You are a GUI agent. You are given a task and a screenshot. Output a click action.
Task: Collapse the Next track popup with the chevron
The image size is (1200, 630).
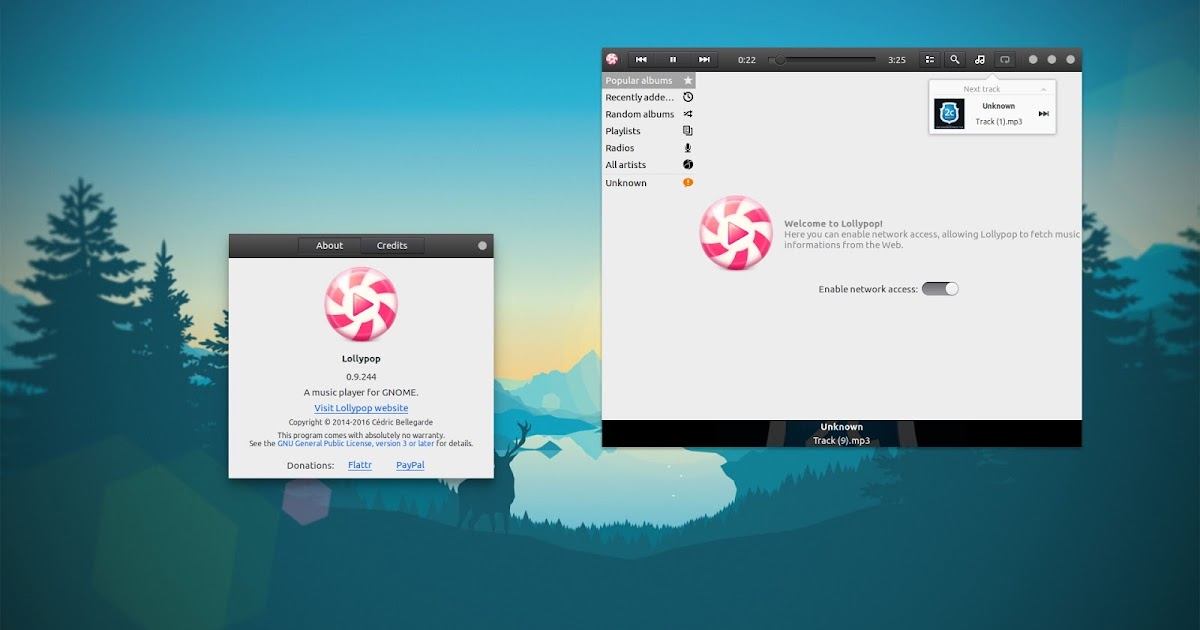point(1046,88)
